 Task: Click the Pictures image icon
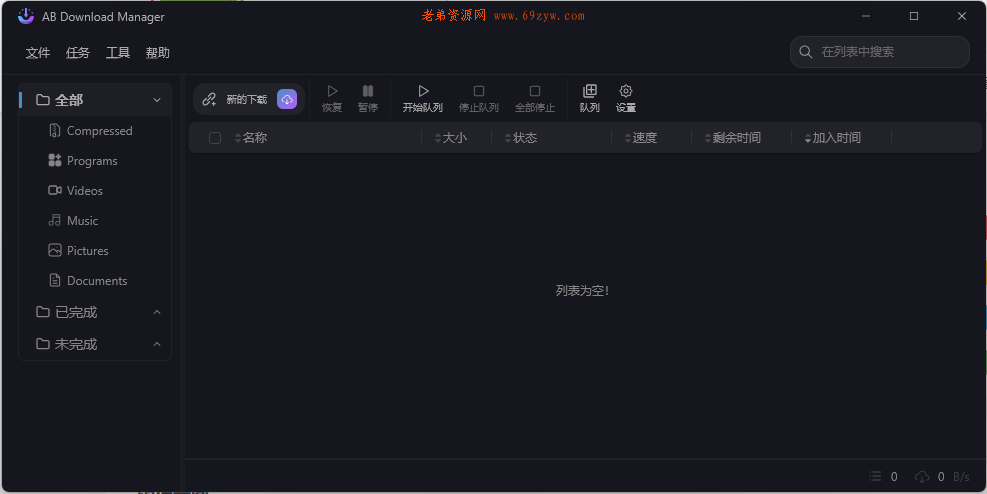[x=55, y=250]
